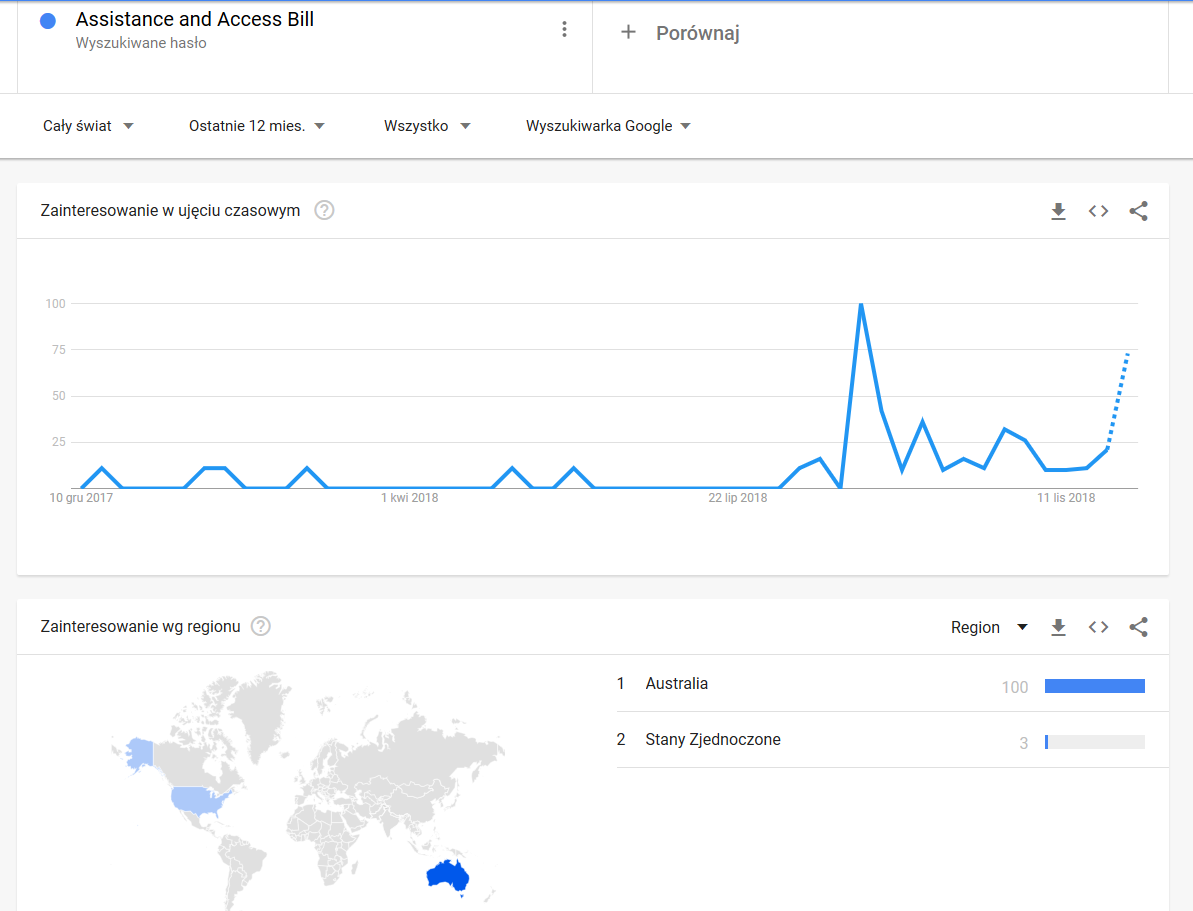The width and height of the screenshot is (1193, 911).
Task: Download region interest data as CSV
Action: [x=1058, y=627]
